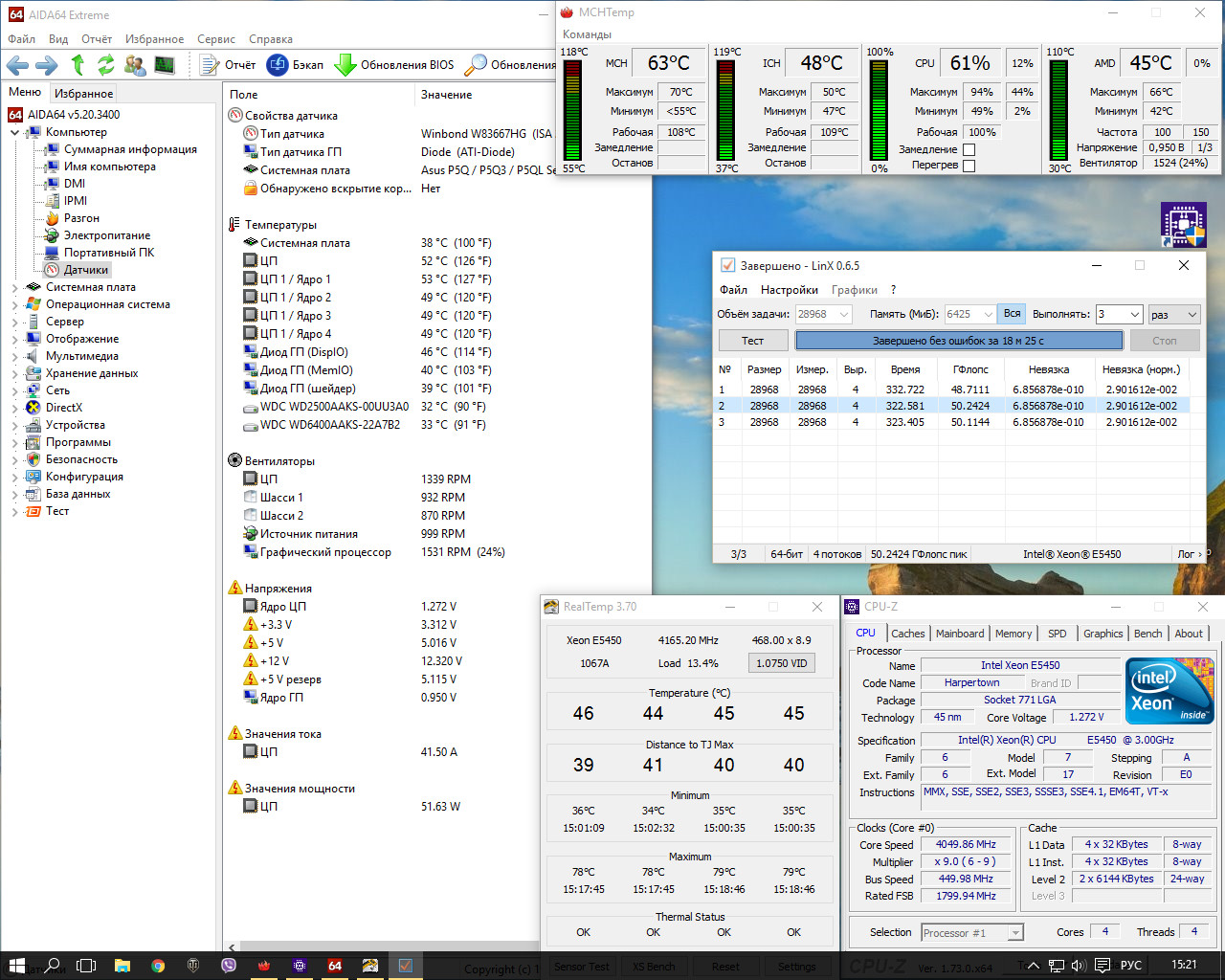Screen dimensions: 1225x980
Task: Click the LinX completion progress bar
Action: 959,341
